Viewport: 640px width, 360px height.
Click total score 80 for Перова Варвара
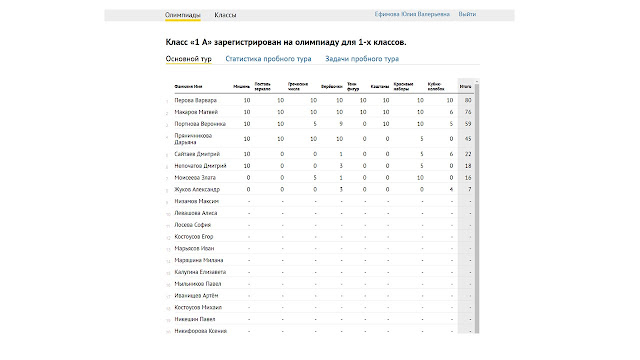[468, 100]
